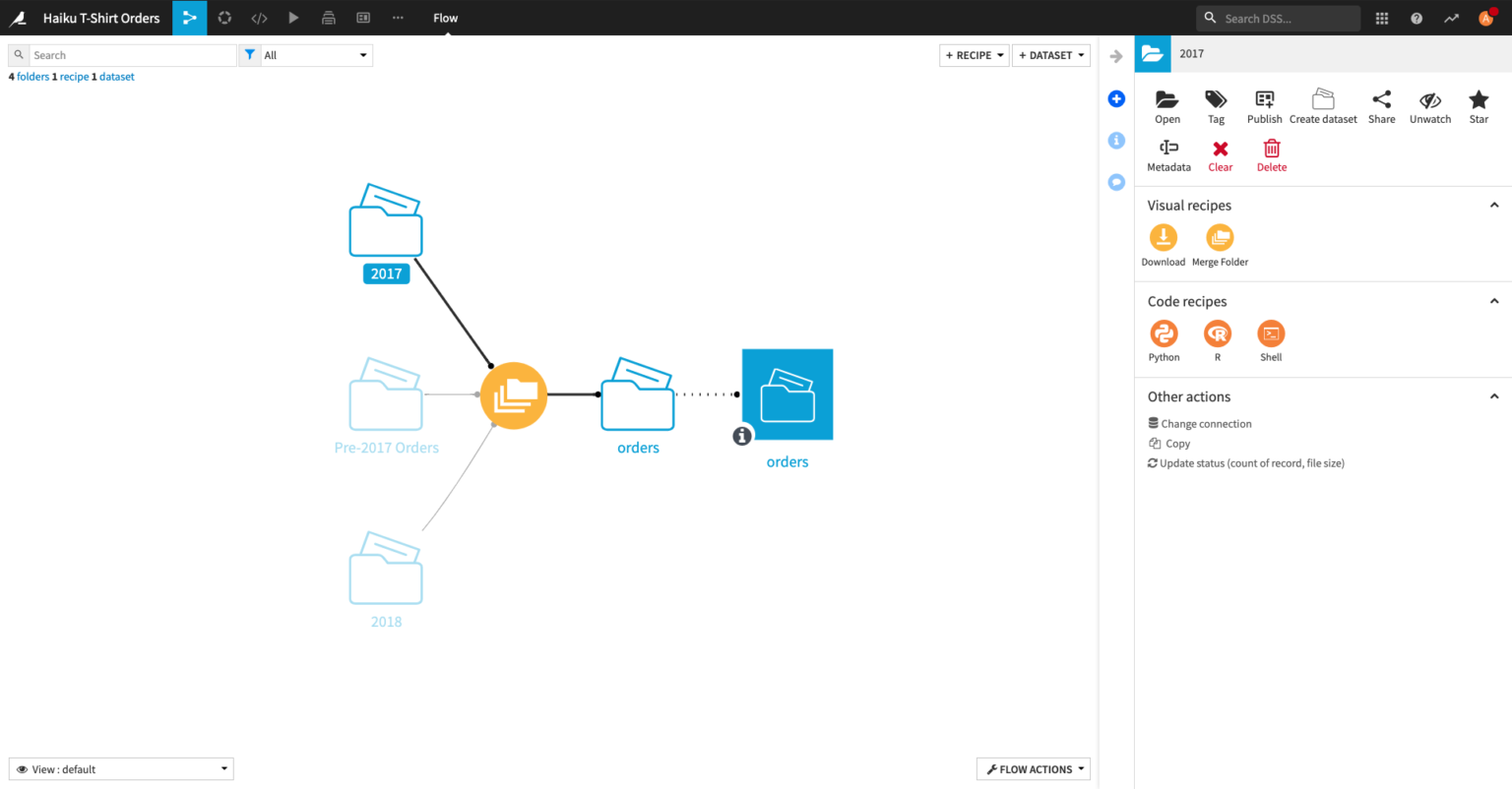Click the Change connection action
This screenshot has height=789, width=1512.
pos(1206,424)
